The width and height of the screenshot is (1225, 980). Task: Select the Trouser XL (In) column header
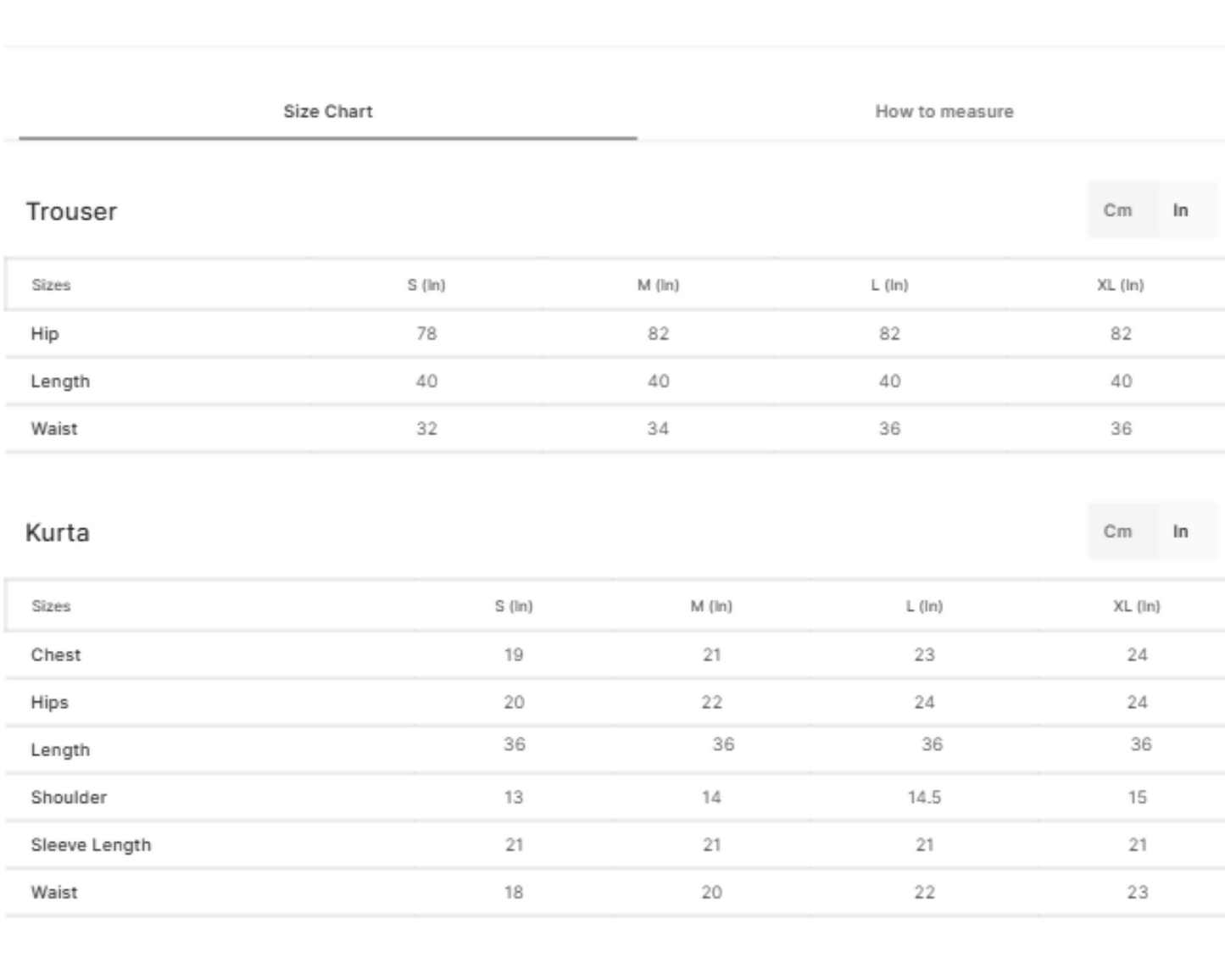(1120, 285)
